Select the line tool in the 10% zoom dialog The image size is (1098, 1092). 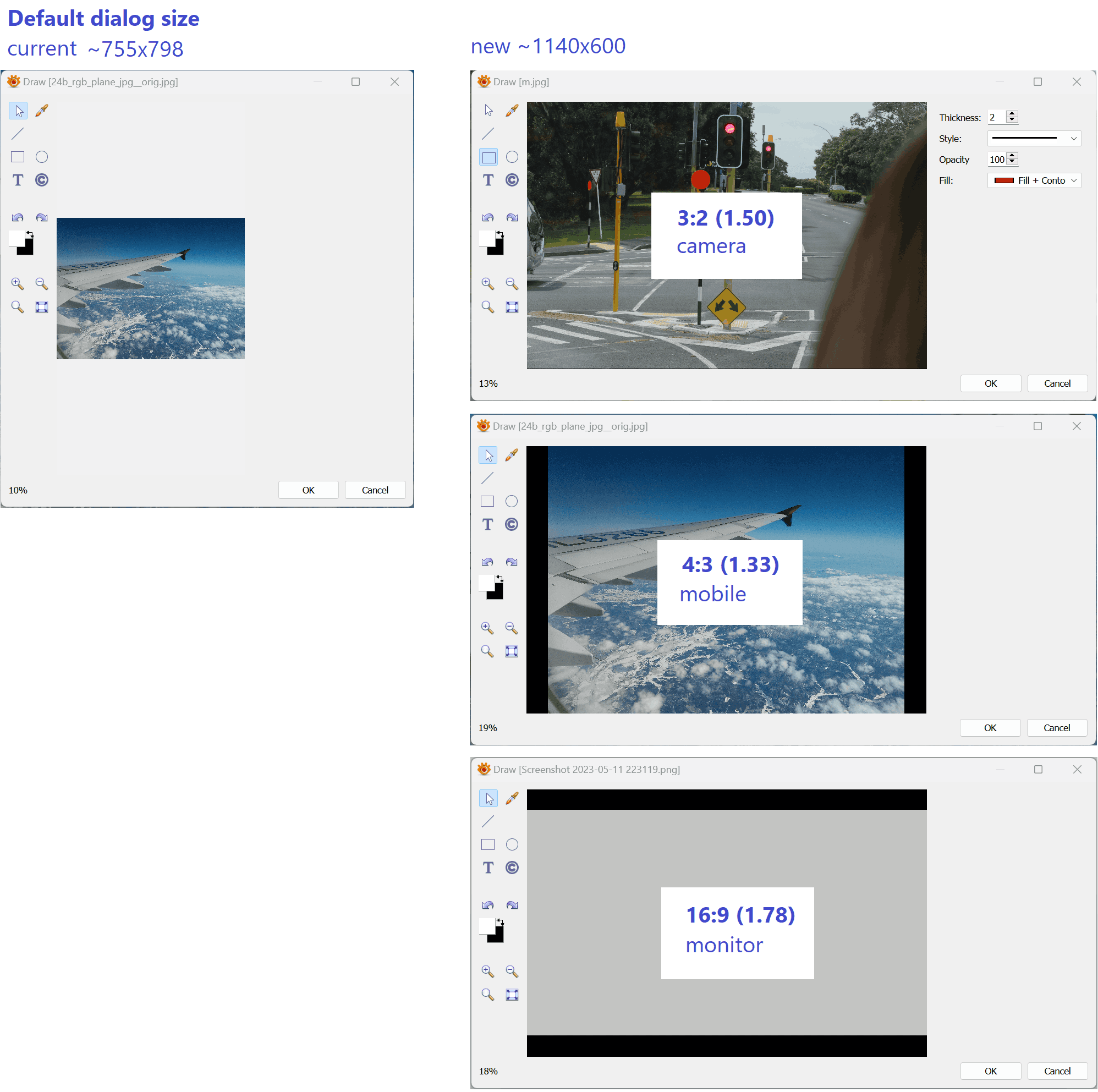point(18,134)
